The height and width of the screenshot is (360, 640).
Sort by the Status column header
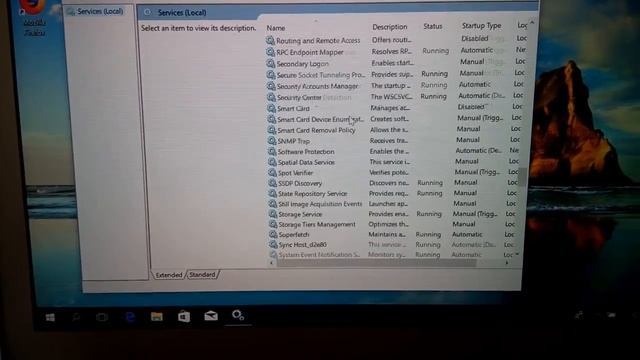coord(433,26)
